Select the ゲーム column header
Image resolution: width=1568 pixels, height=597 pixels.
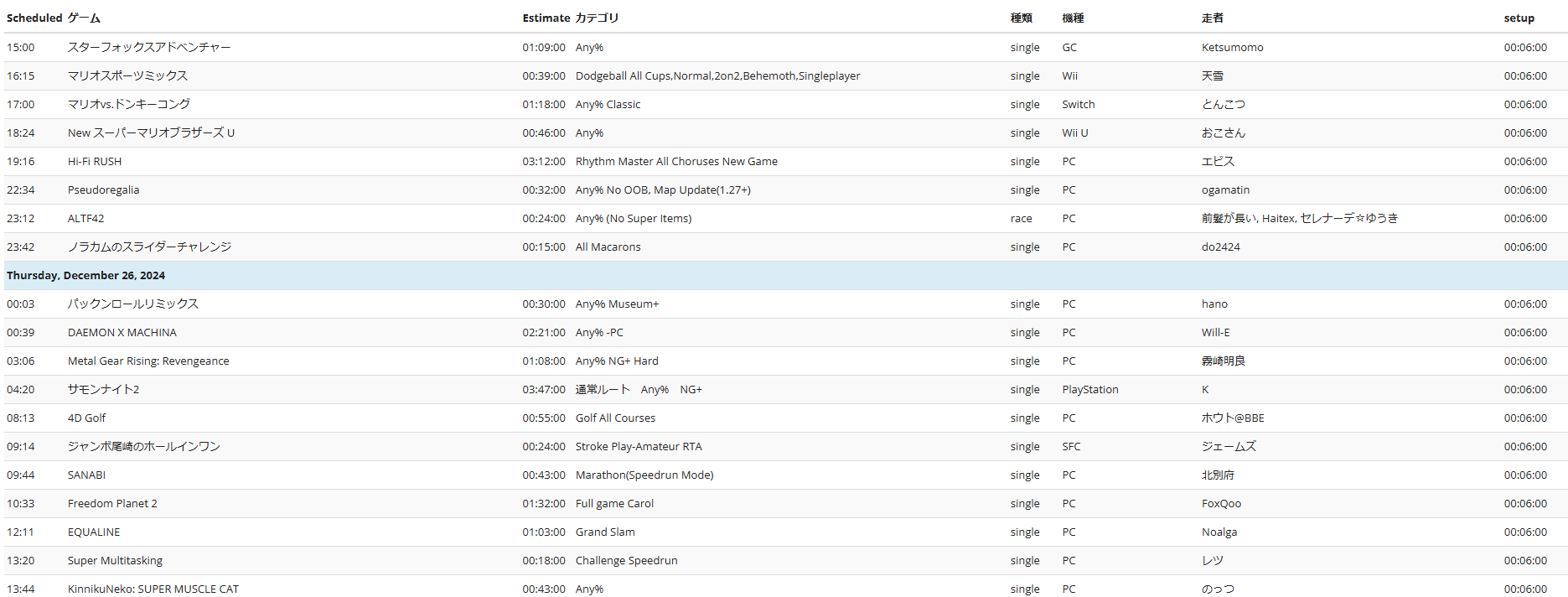pyautogui.click(x=84, y=18)
